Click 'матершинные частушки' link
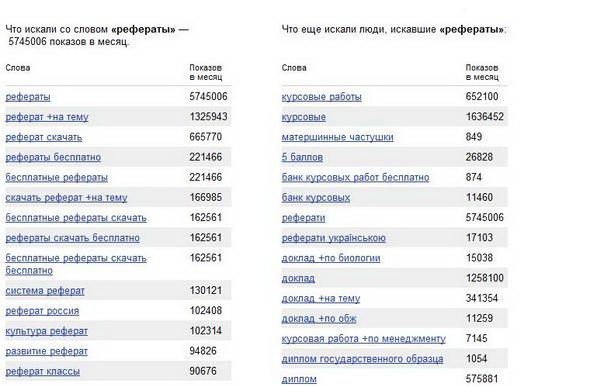590x387 pixels. pyautogui.click(x=338, y=137)
